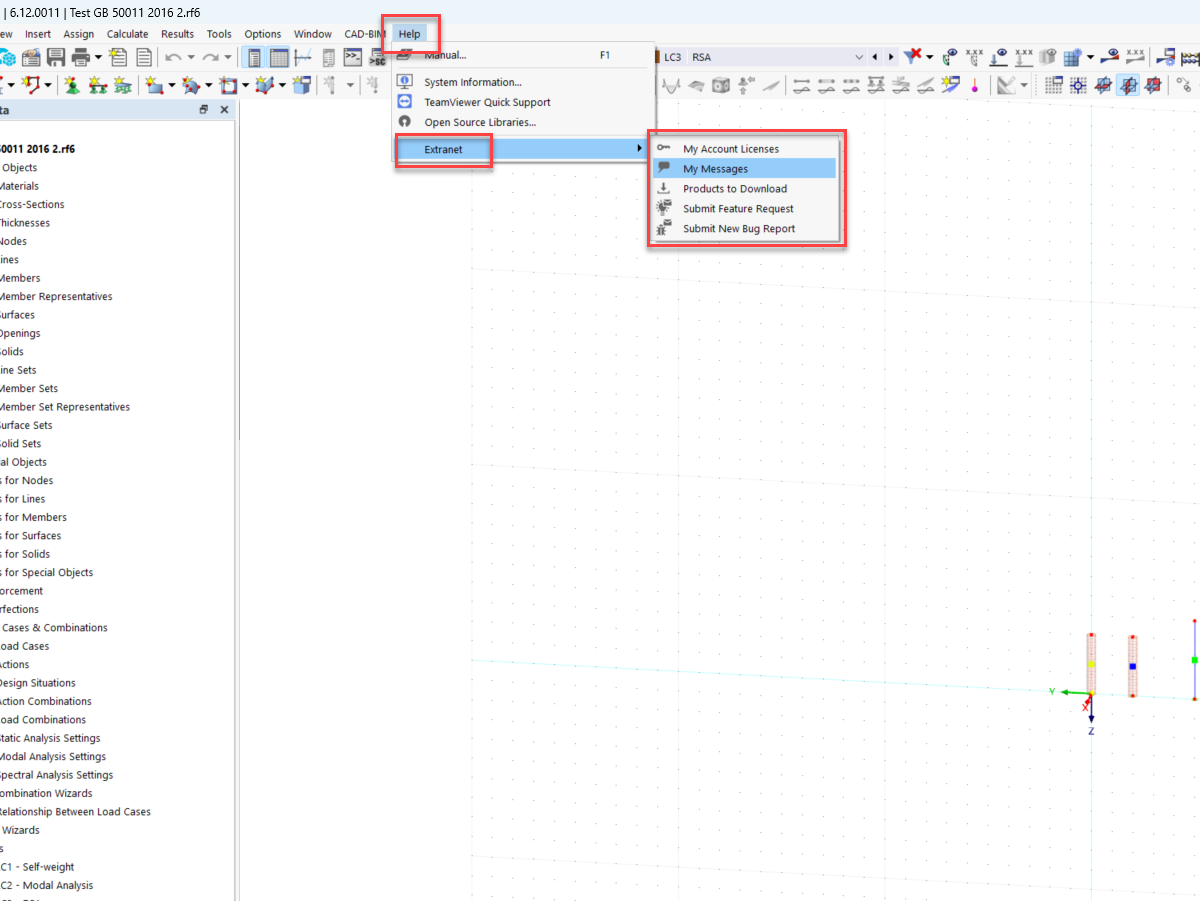
Task: Open the Options menu
Action: 262,33
